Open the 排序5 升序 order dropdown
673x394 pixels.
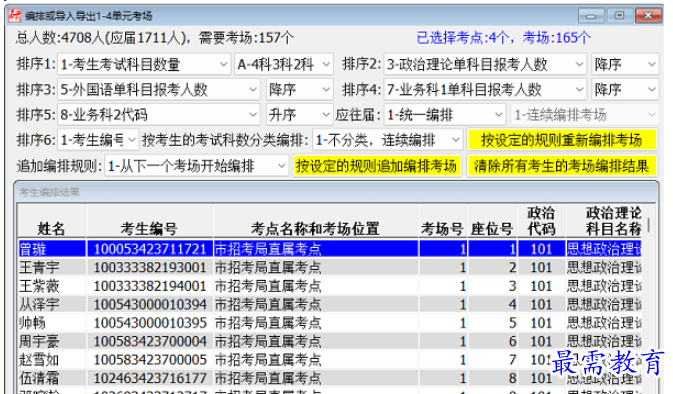click(300, 115)
